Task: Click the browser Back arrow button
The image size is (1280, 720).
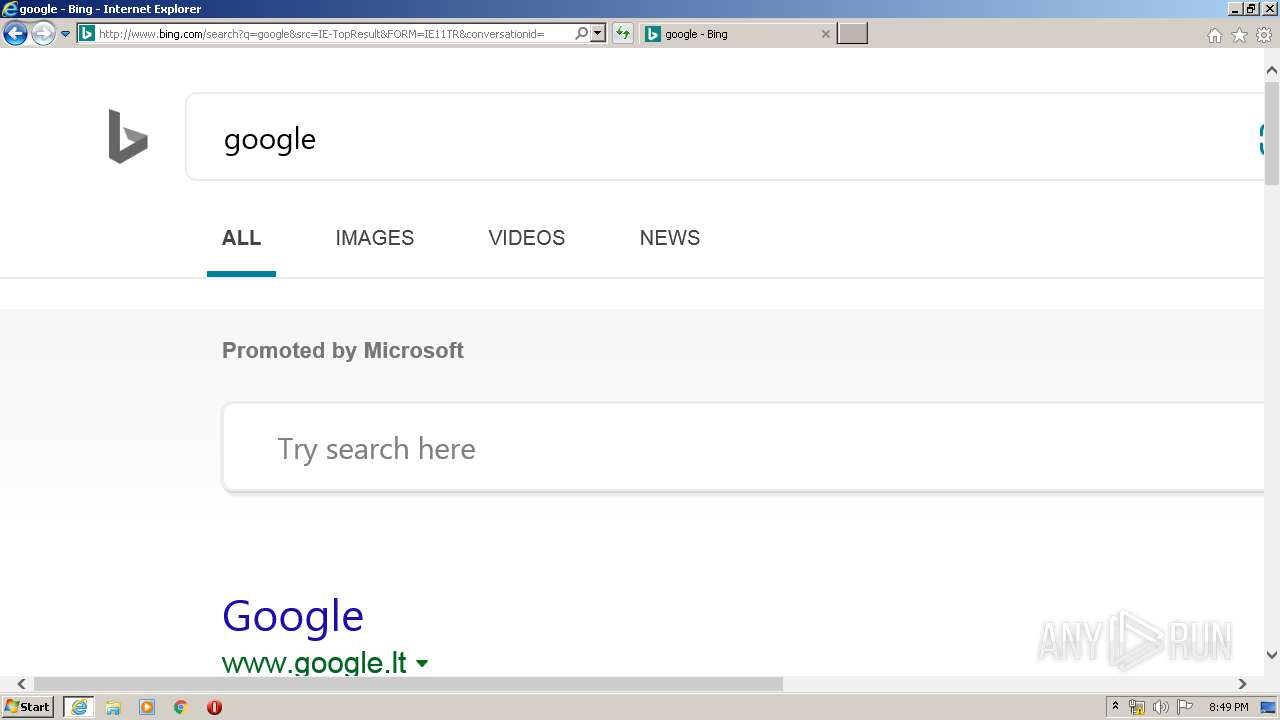Action: 15,34
